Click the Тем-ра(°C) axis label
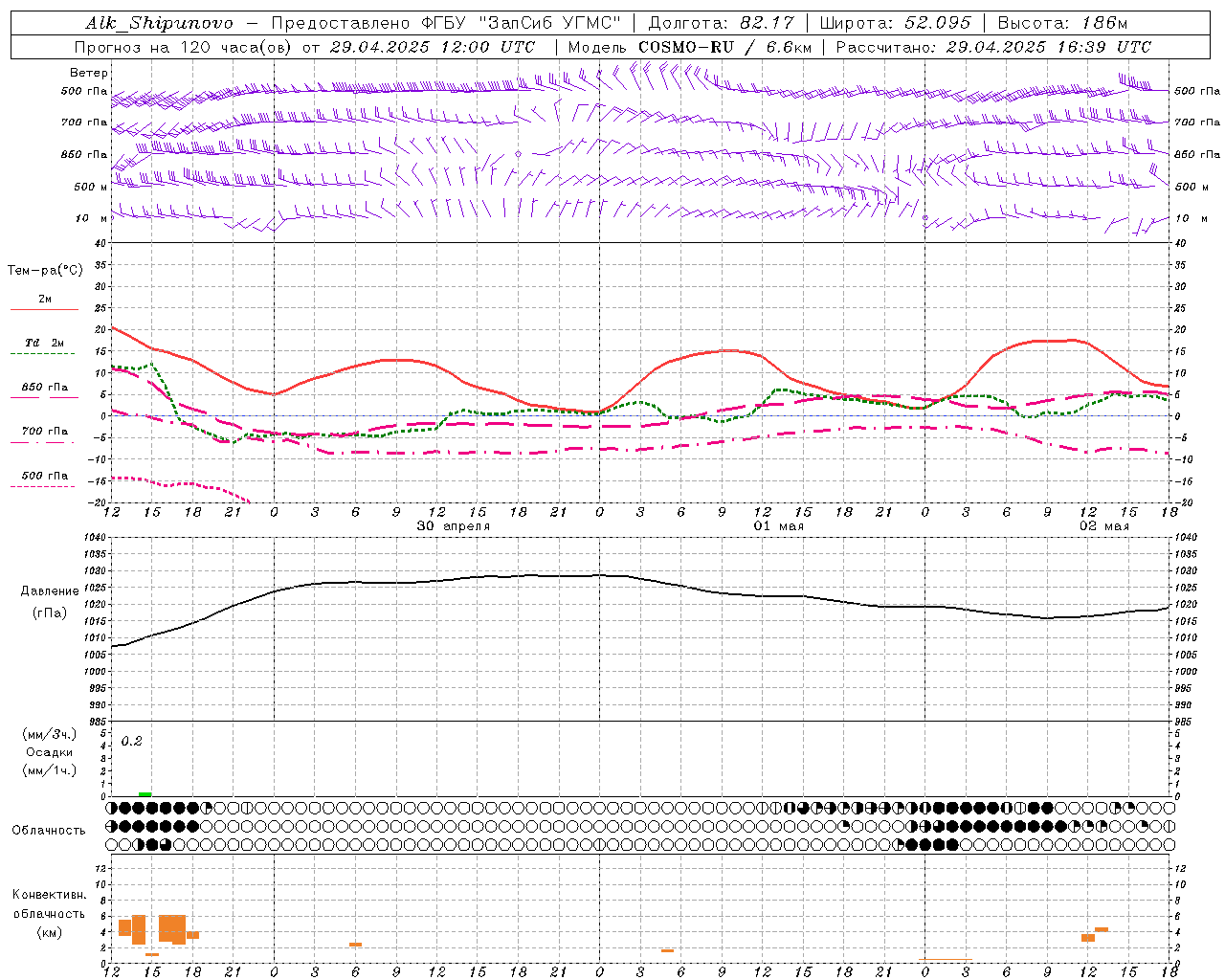 point(45,271)
